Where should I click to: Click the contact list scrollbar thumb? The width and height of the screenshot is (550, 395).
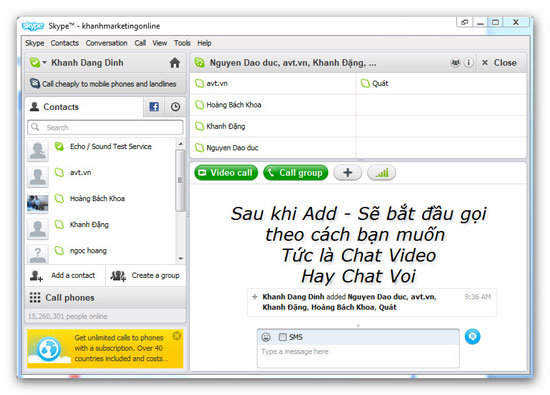tap(180, 180)
